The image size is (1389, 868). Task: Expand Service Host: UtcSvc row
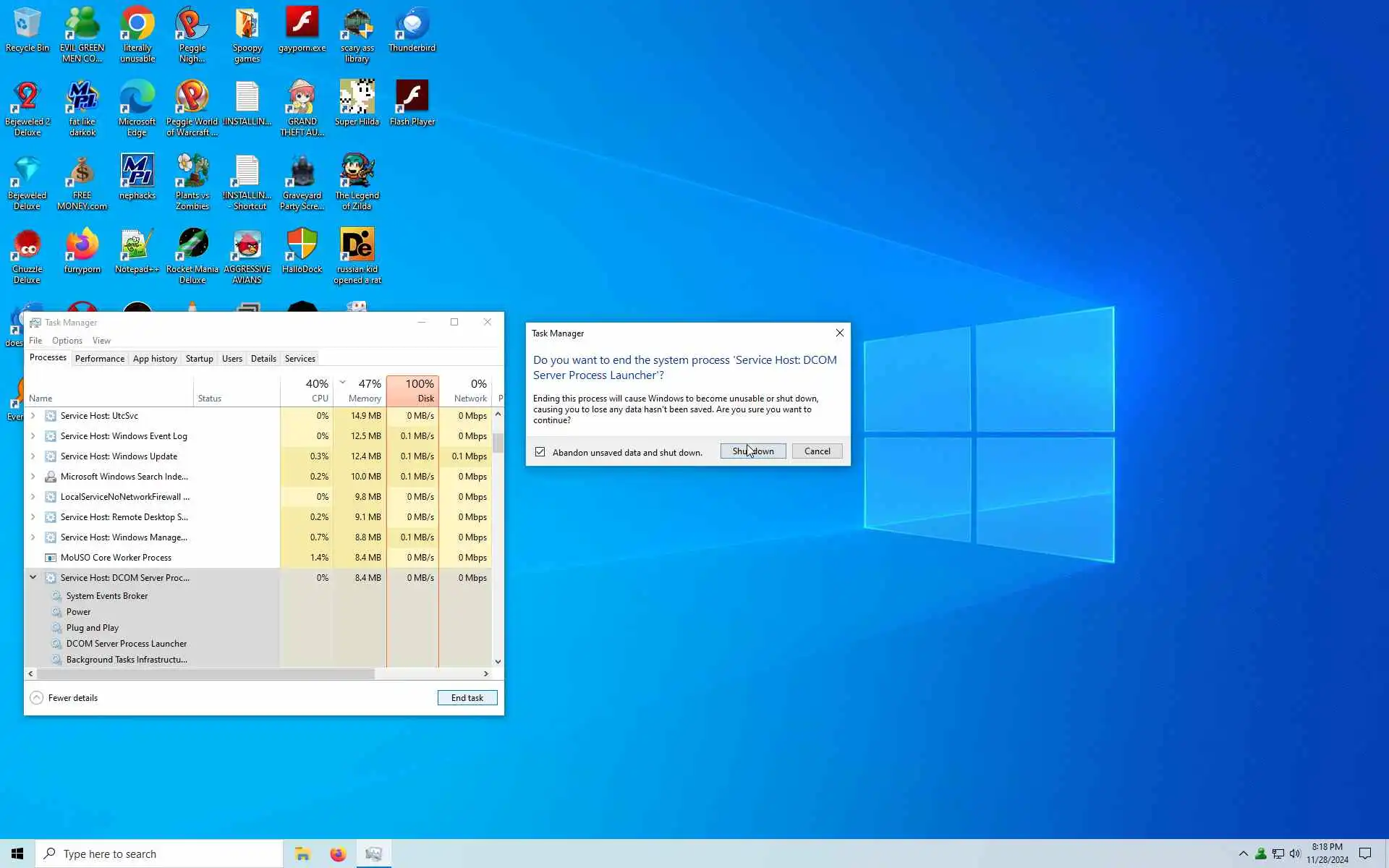[x=33, y=416]
